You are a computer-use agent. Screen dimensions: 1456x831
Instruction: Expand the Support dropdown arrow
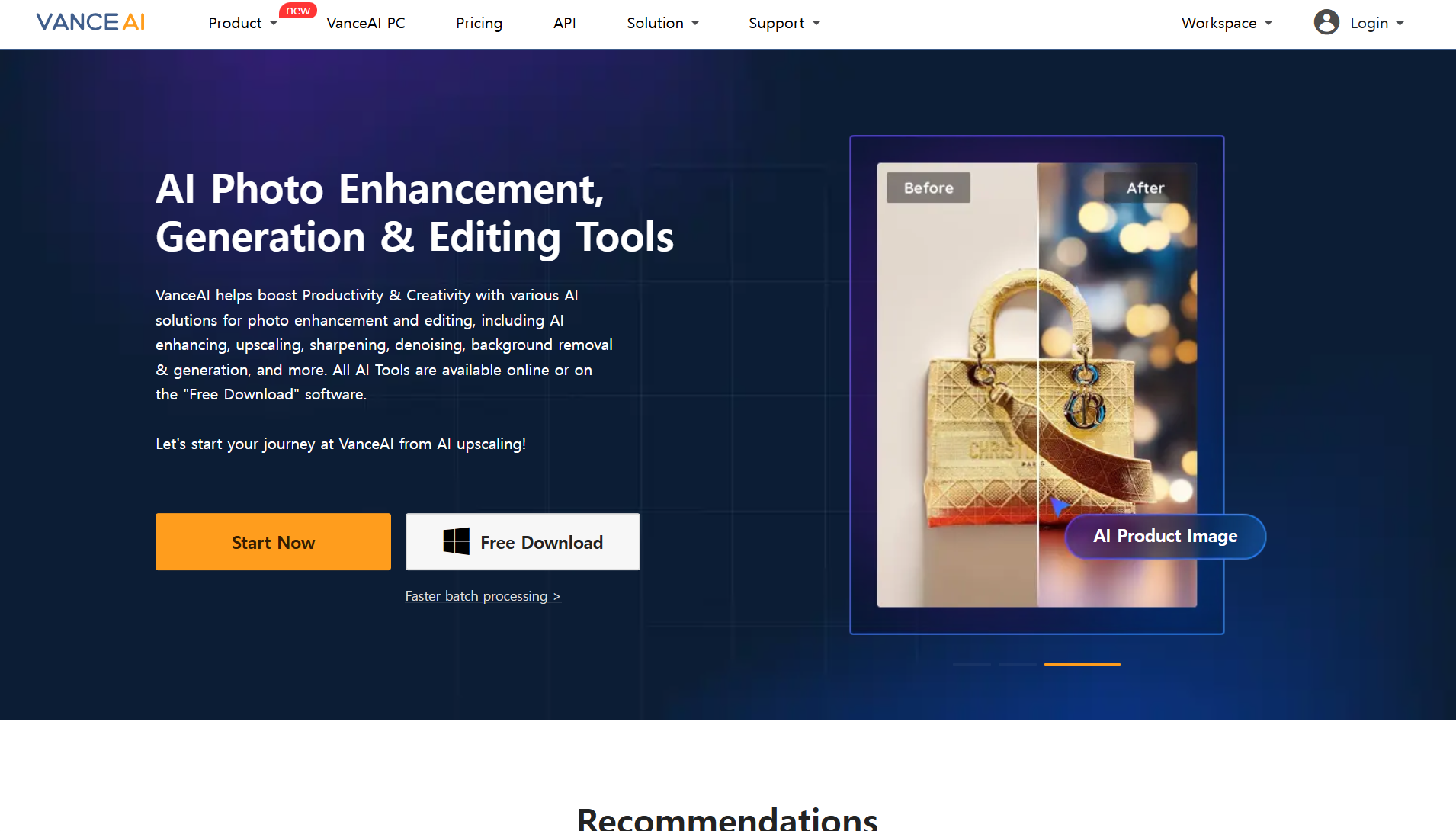pyautogui.click(x=816, y=23)
